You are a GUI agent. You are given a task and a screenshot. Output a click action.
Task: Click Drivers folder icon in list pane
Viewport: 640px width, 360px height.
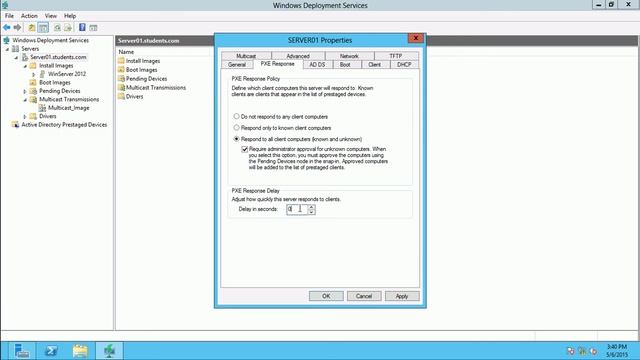(x=121, y=96)
